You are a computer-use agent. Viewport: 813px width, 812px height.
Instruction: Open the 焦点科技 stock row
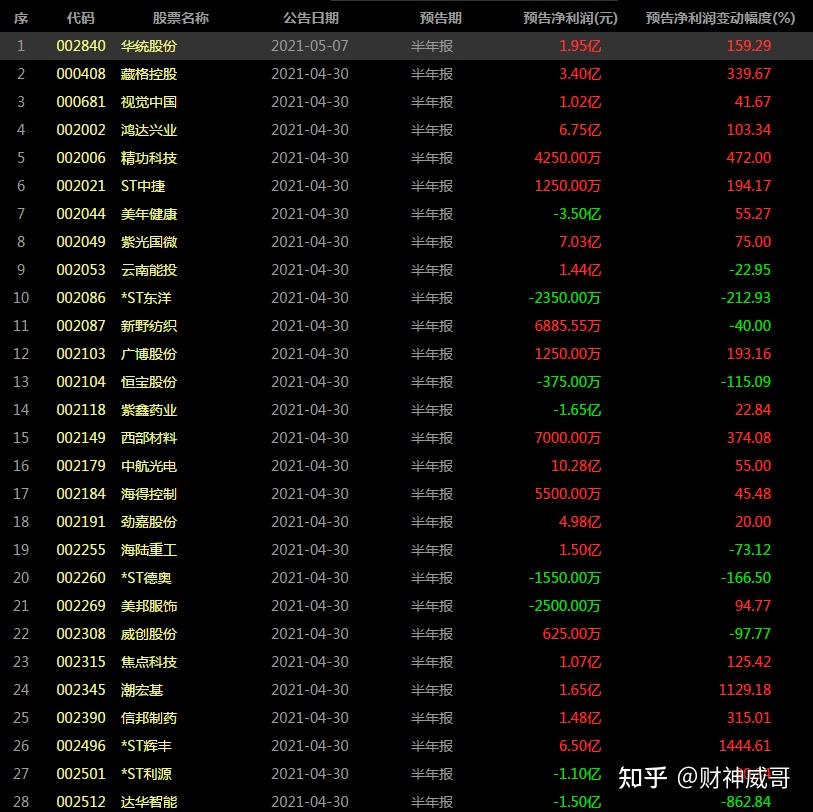click(406, 662)
